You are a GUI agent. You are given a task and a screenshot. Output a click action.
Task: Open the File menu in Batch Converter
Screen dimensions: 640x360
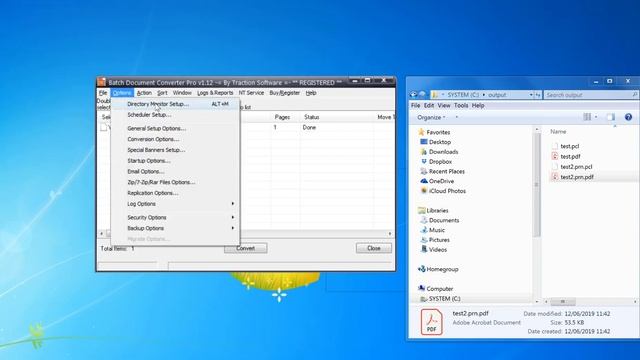point(103,93)
